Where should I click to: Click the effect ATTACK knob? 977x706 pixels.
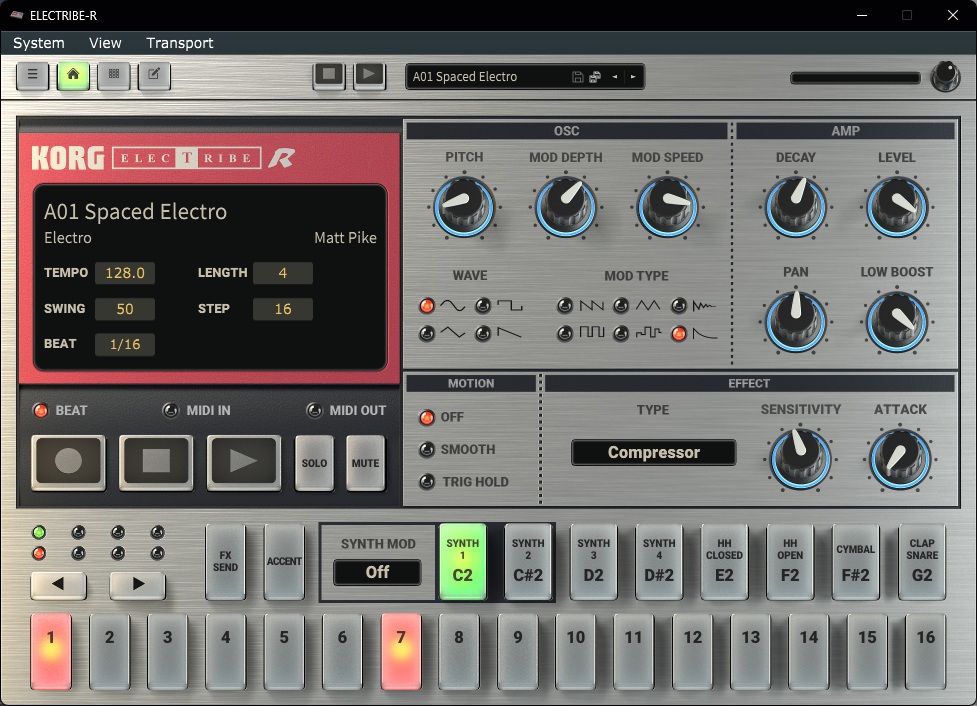900,459
